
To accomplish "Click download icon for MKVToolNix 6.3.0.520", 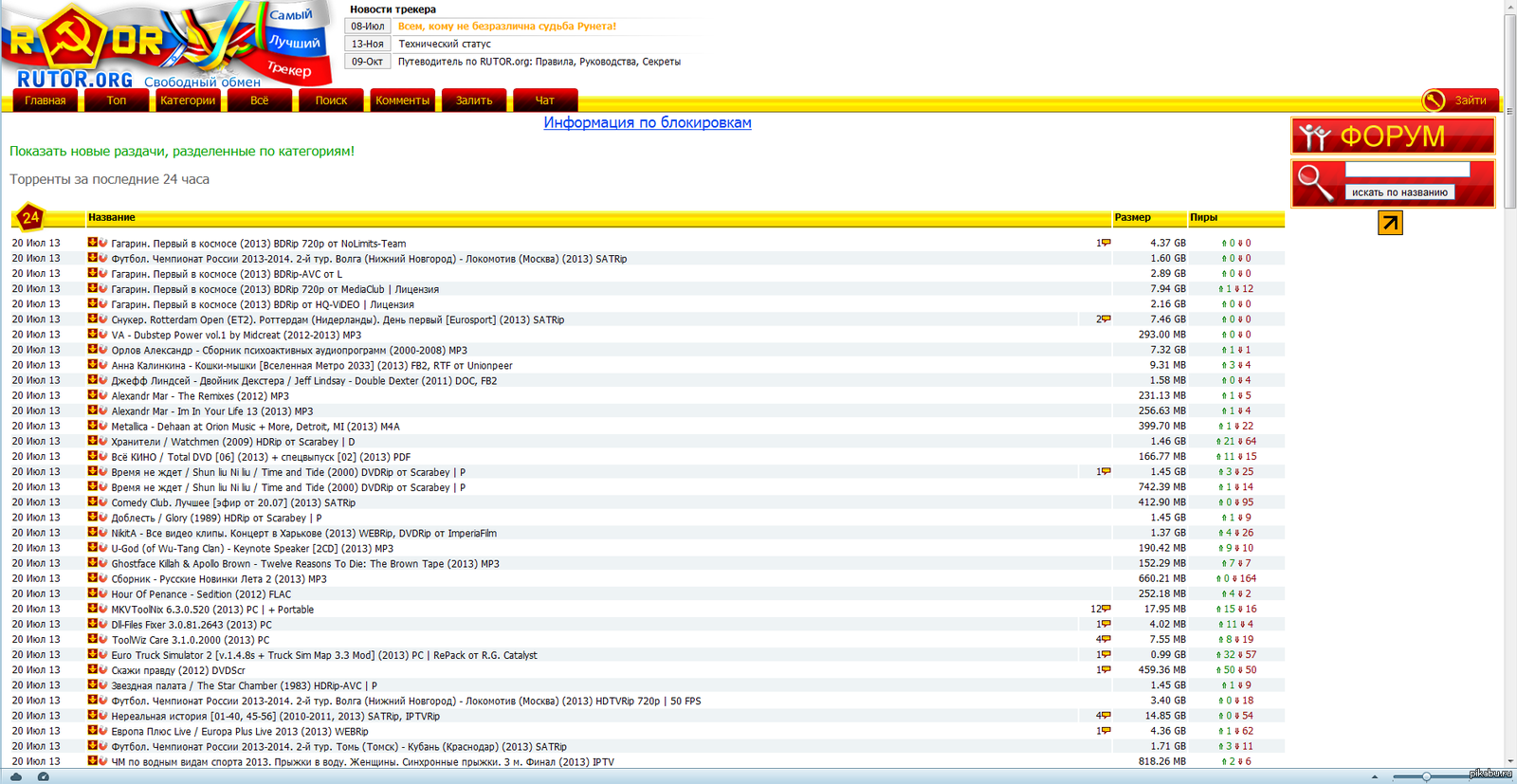I will [x=93, y=609].
